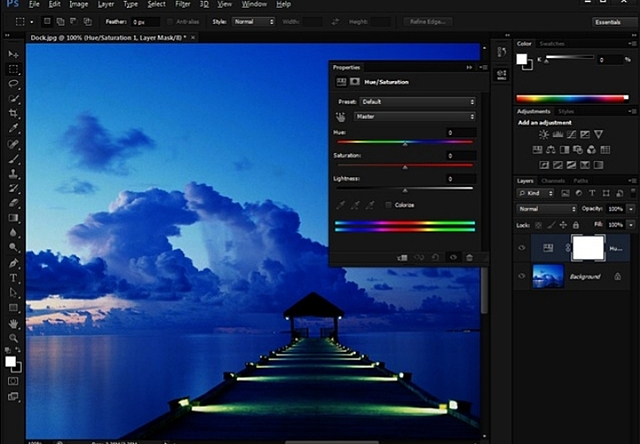Screen dimensions: 640x444
Task: Hide the Hue/Saturation adjustment layer
Action: tap(522, 248)
